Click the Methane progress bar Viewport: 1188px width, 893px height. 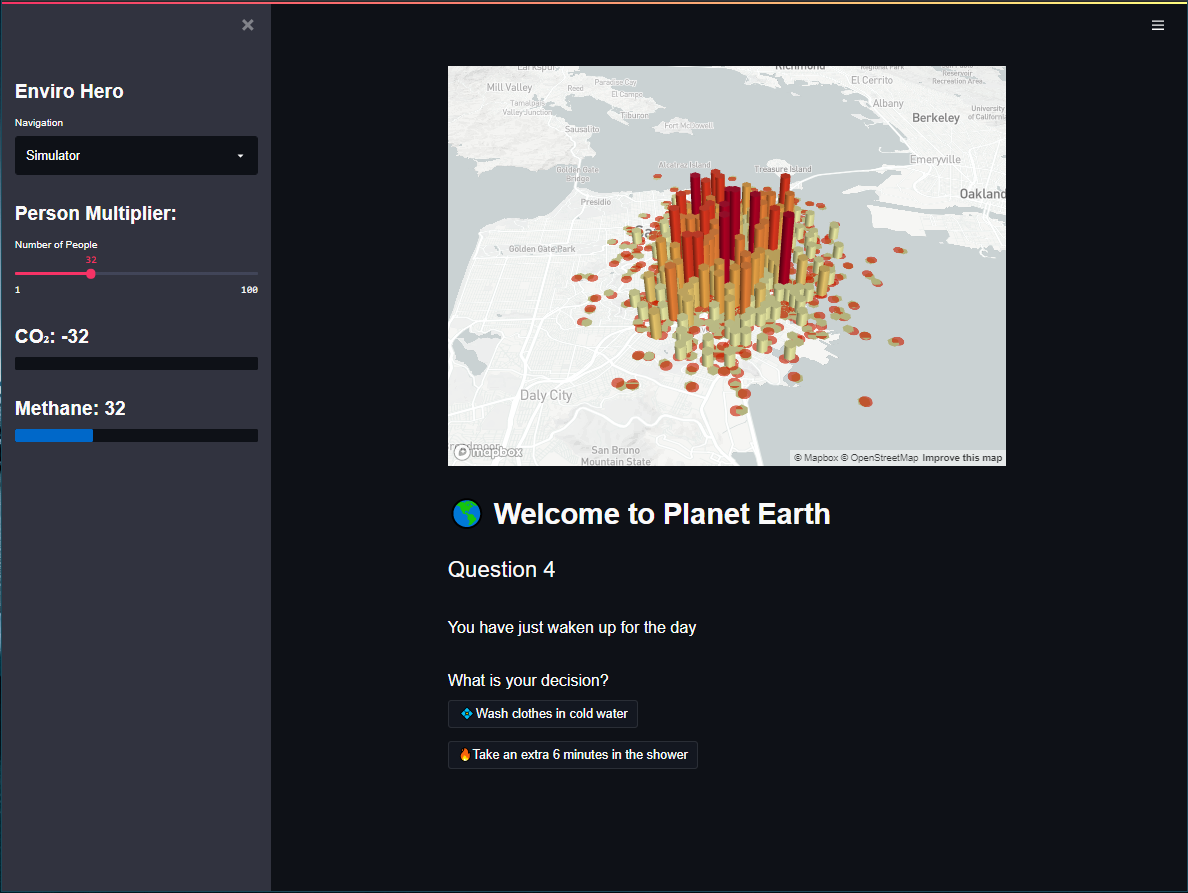click(x=136, y=436)
